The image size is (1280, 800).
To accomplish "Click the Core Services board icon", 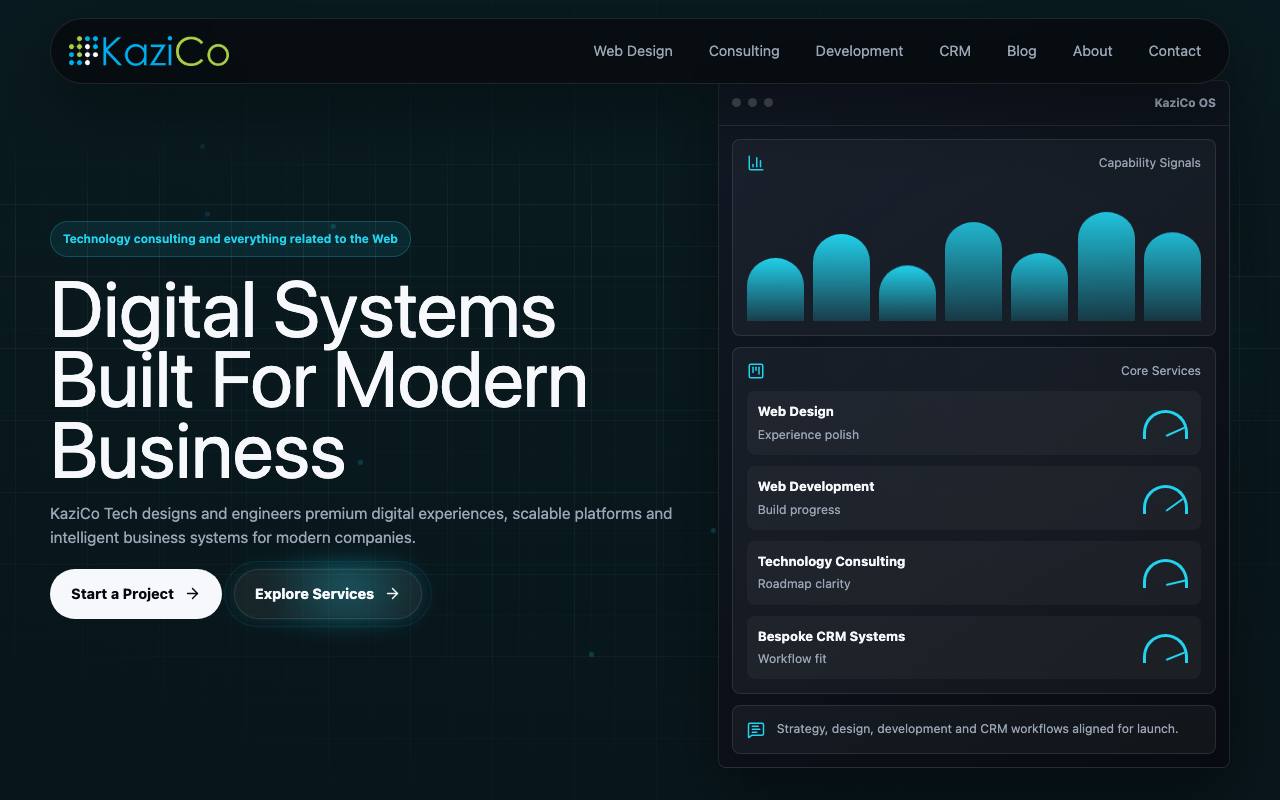I will tap(756, 371).
